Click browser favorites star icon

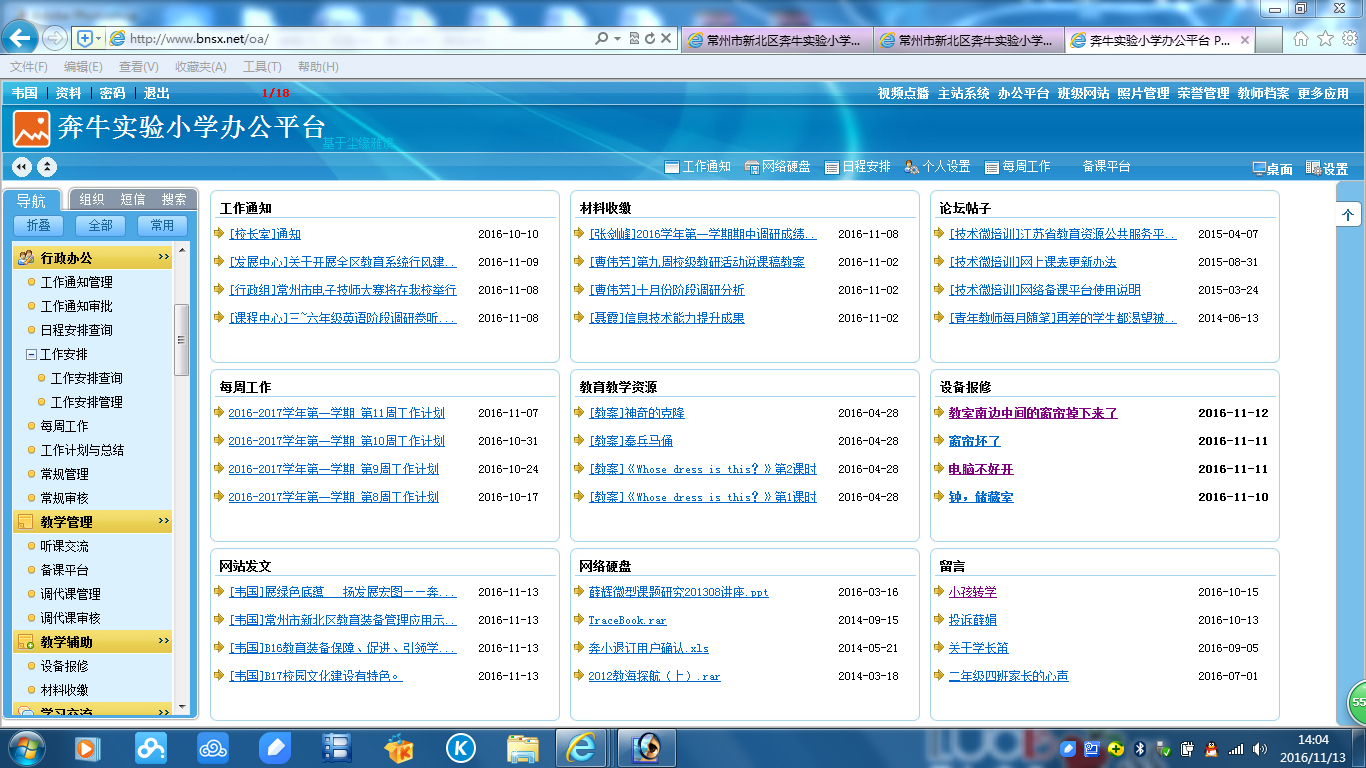pos(1325,38)
